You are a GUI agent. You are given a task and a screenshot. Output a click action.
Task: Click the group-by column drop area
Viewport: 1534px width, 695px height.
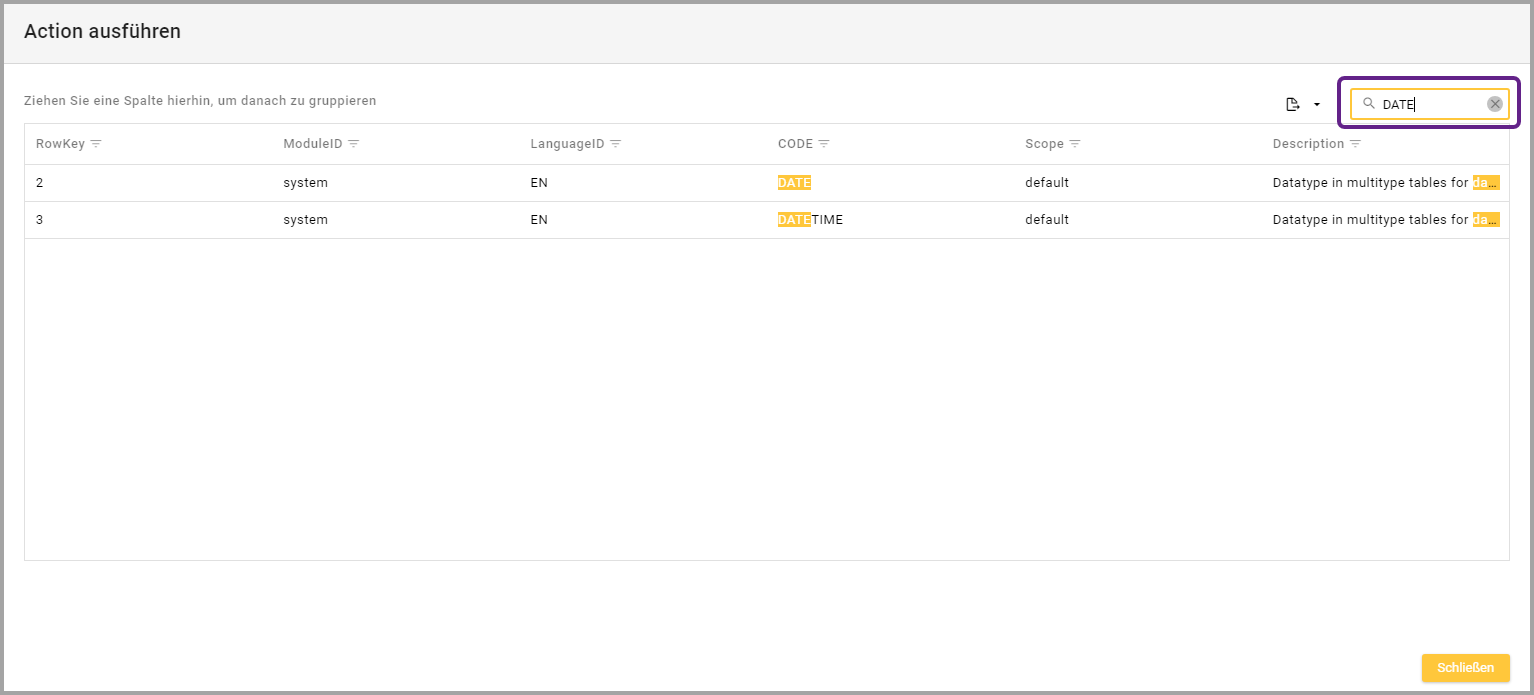click(x=200, y=101)
